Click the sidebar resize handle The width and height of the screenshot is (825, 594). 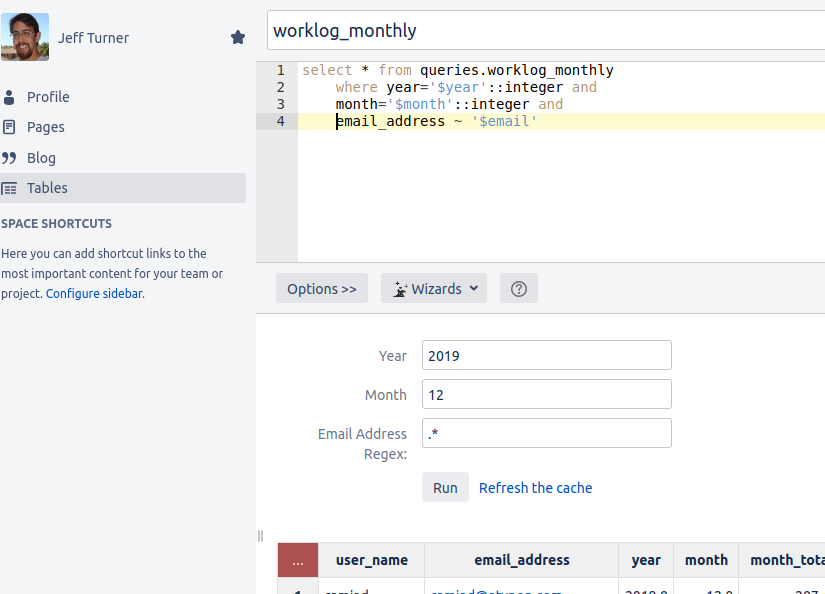point(261,536)
